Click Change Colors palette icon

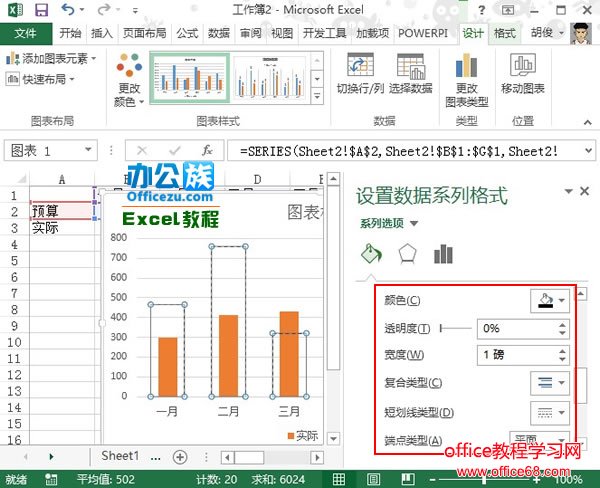coord(129,64)
